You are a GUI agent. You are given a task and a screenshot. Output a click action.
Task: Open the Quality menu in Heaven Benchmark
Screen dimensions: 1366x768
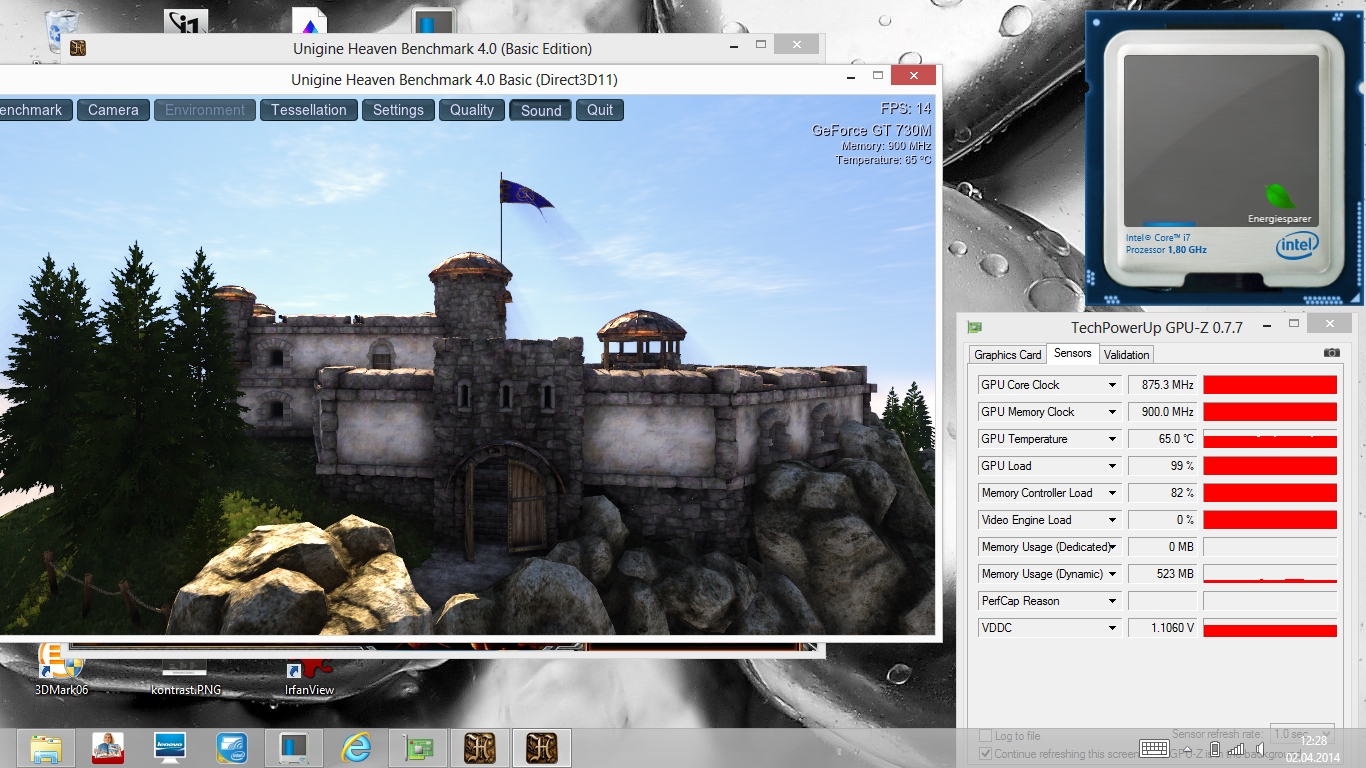tap(472, 110)
